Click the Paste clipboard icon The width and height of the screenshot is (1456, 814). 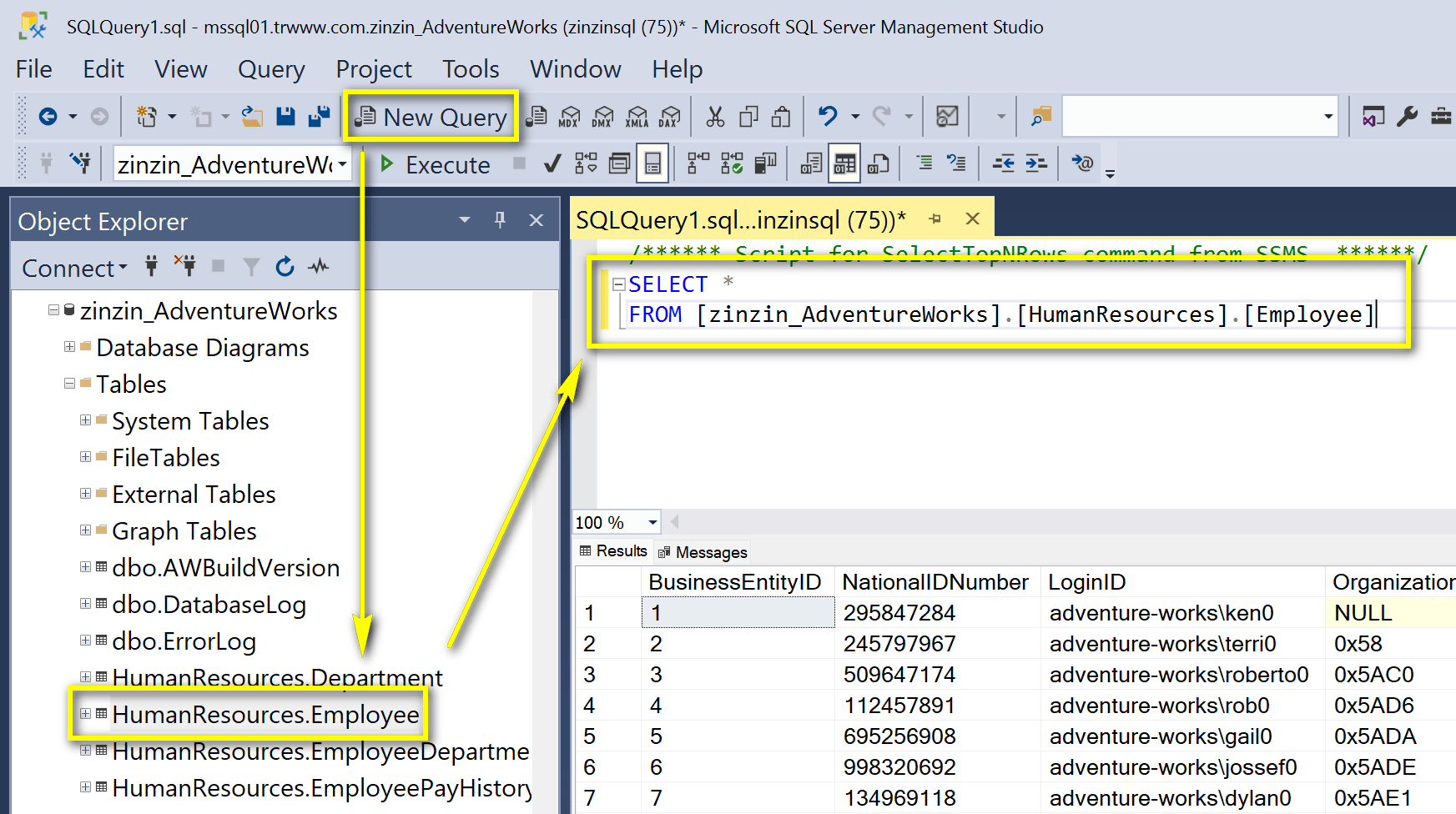pos(781,117)
